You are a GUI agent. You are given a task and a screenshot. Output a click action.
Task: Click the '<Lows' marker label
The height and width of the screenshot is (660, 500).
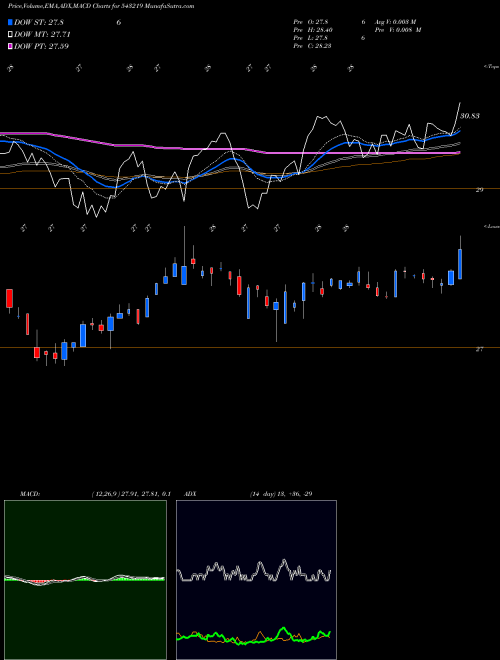click(492, 226)
